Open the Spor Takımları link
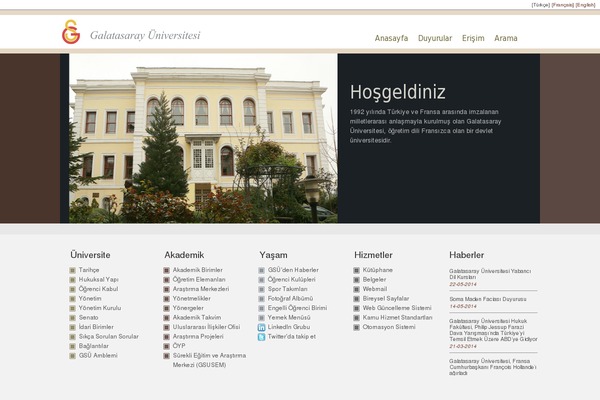600x400 pixels. pos(287,289)
